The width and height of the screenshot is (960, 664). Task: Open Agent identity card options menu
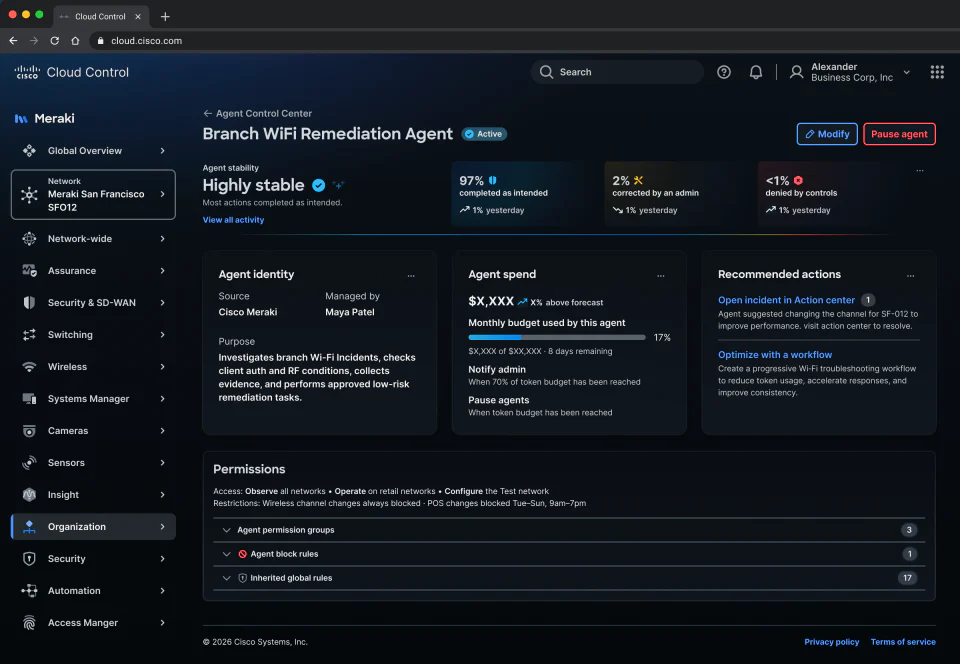411,276
